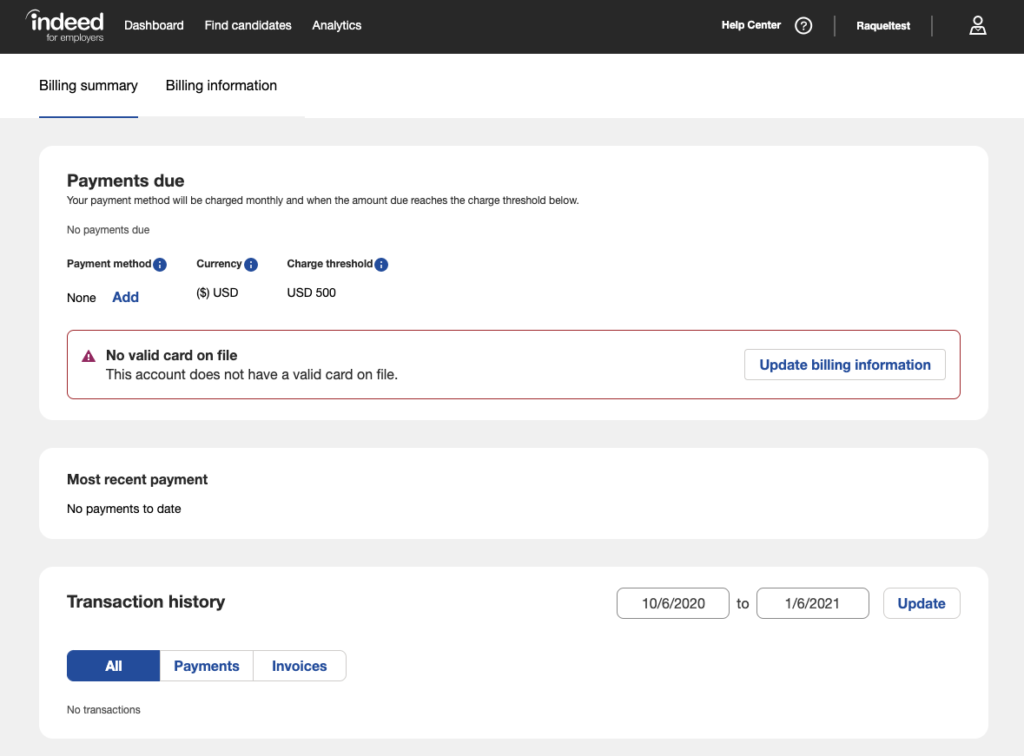The height and width of the screenshot is (756, 1024).
Task: Click Update billing information
Action: pyautogui.click(x=844, y=364)
